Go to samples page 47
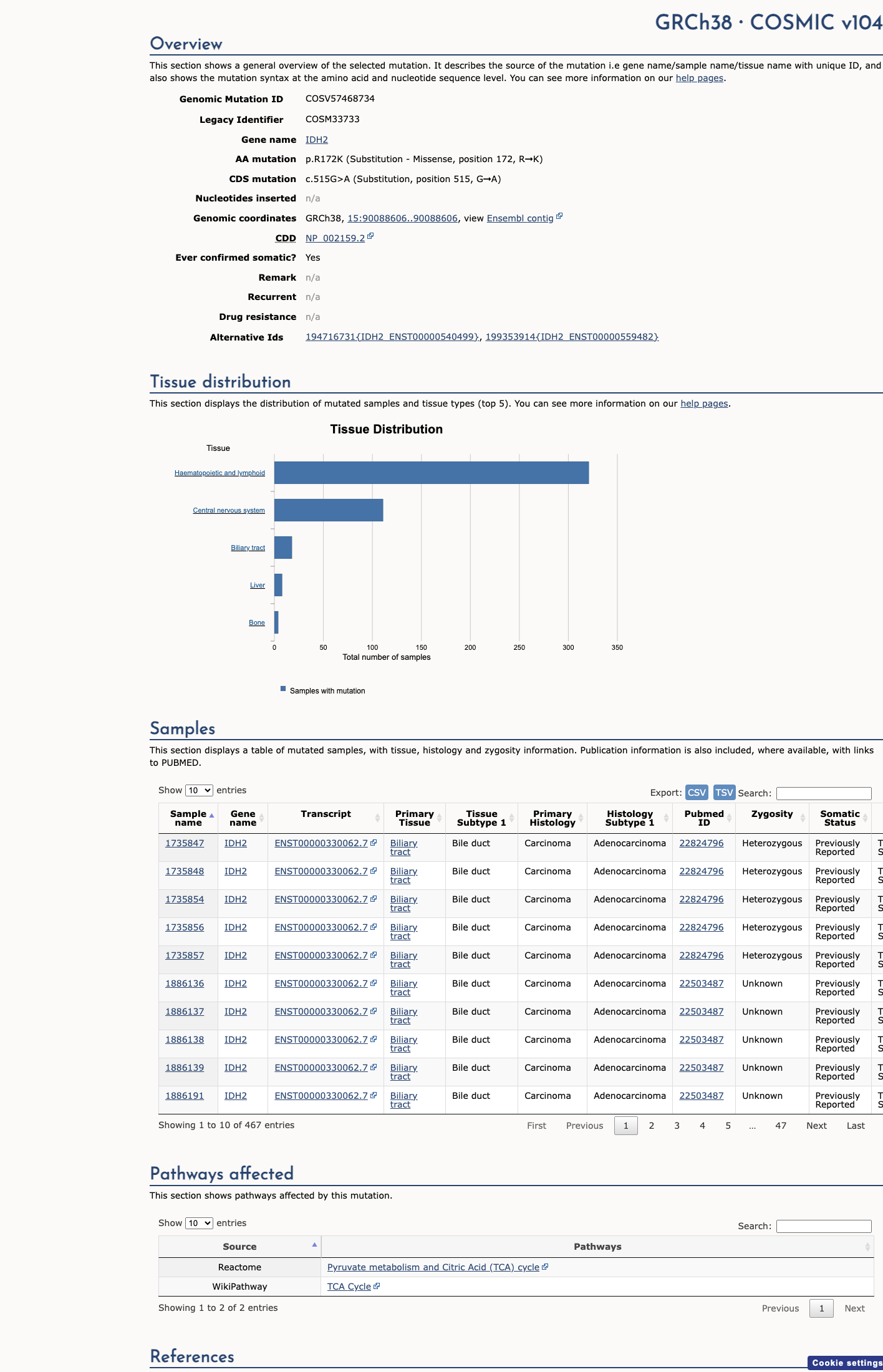 coord(781,1126)
